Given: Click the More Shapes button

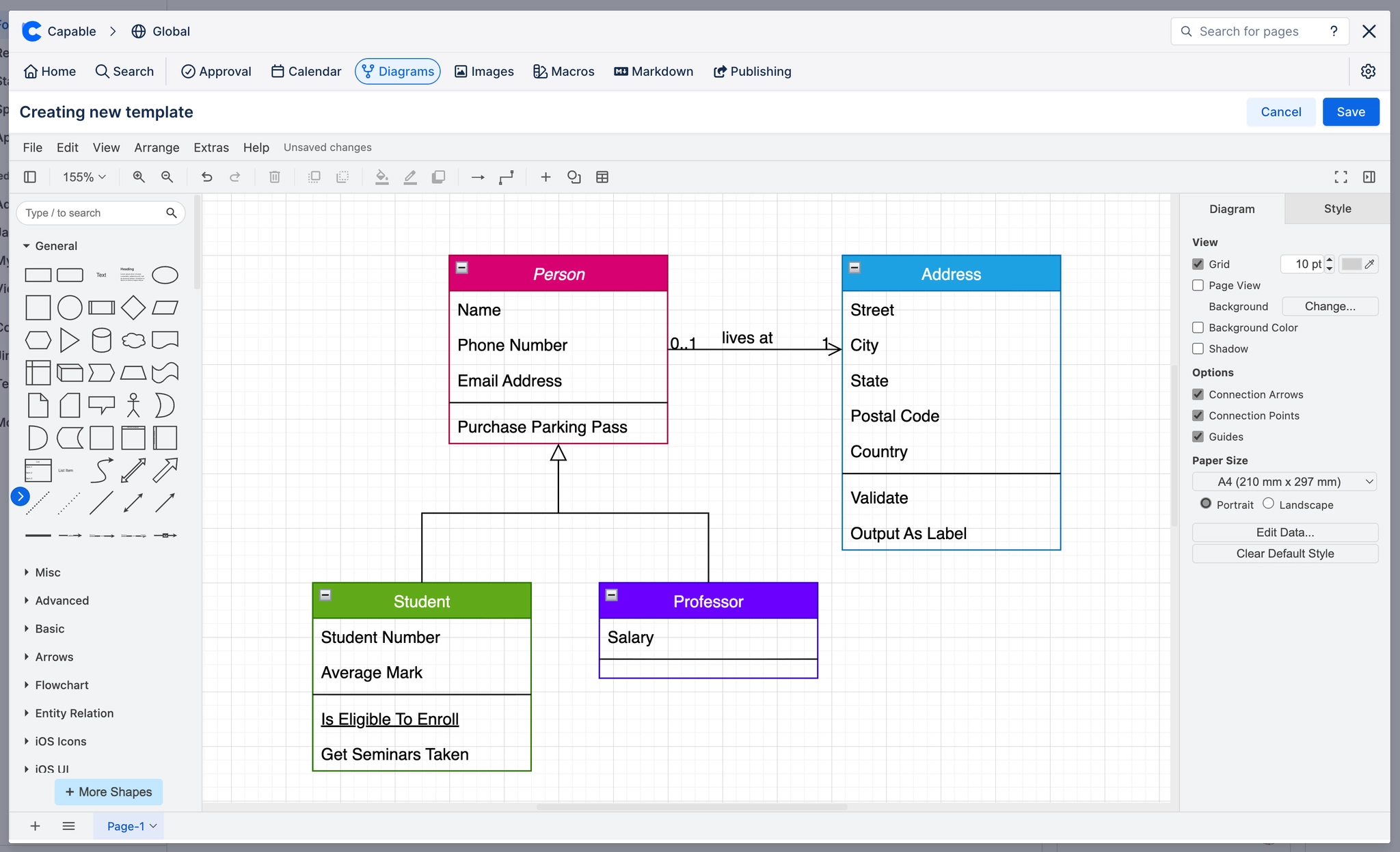Looking at the screenshot, I should point(108,792).
